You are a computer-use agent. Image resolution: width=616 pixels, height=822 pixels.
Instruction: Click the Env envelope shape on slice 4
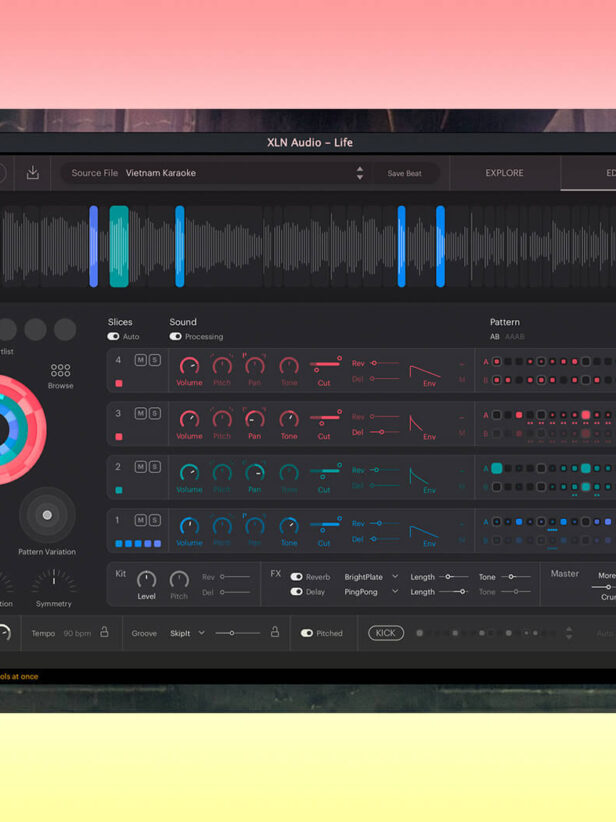(x=425, y=372)
